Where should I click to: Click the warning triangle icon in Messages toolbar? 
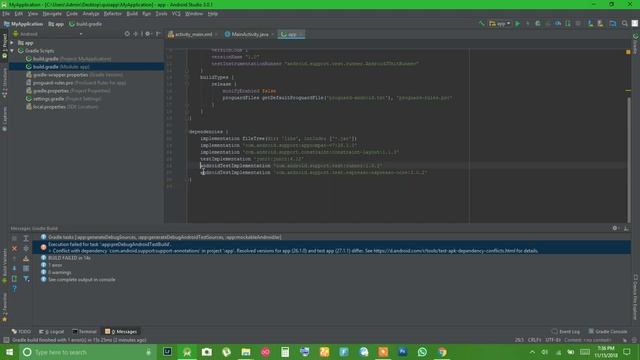click(x=26, y=258)
